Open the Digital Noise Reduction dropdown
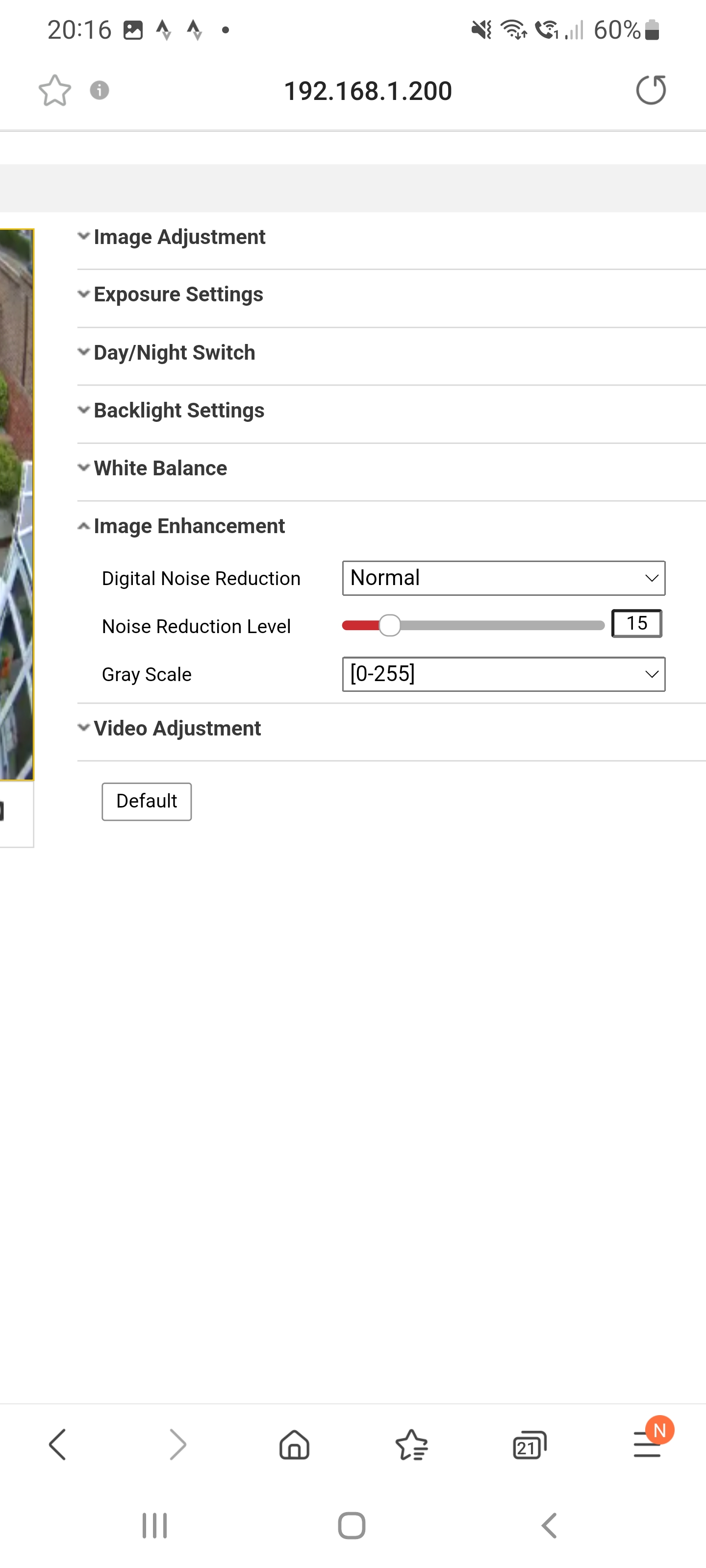Image resolution: width=706 pixels, height=1568 pixels. [503, 578]
